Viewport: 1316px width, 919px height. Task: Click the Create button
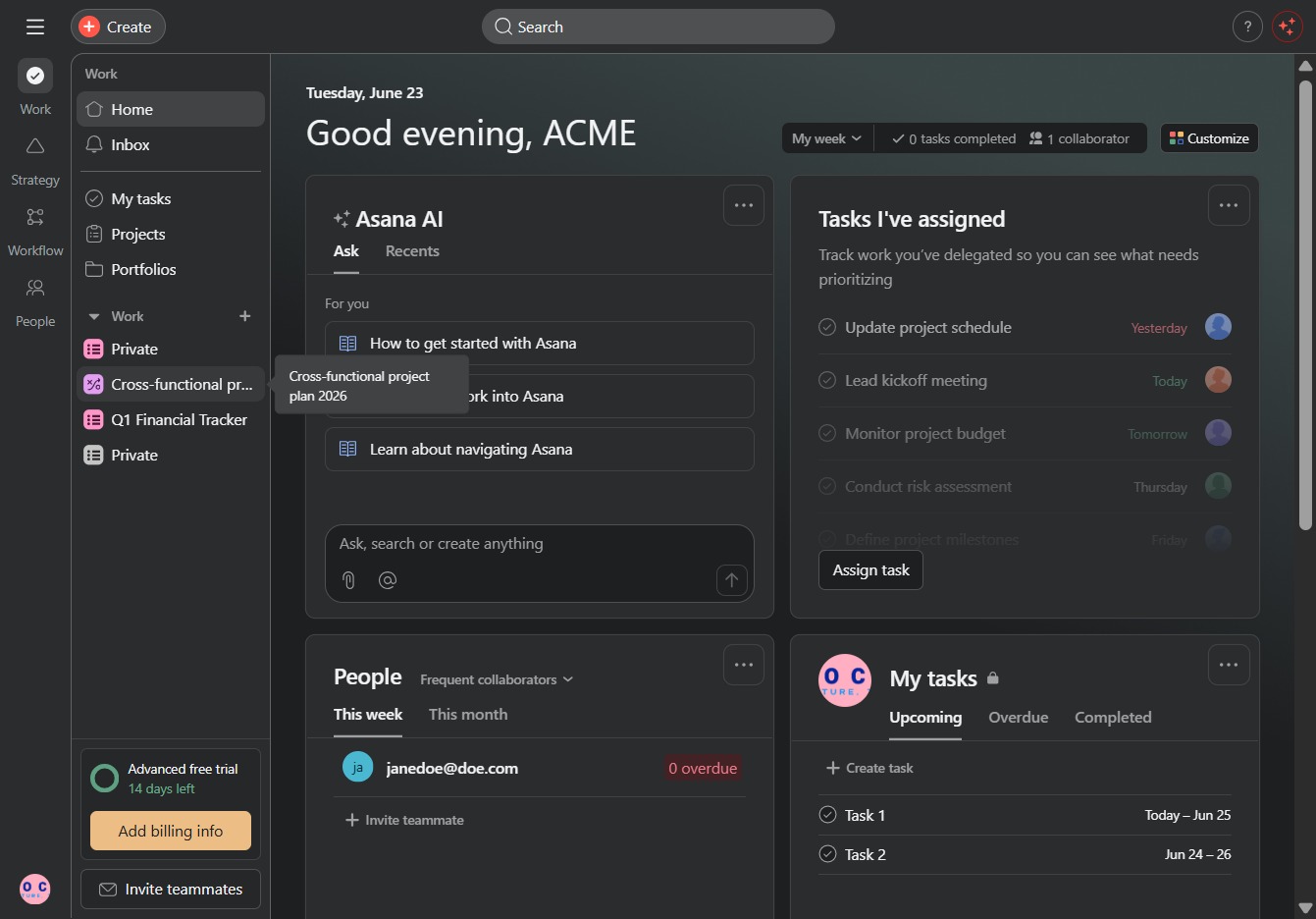click(x=118, y=27)
